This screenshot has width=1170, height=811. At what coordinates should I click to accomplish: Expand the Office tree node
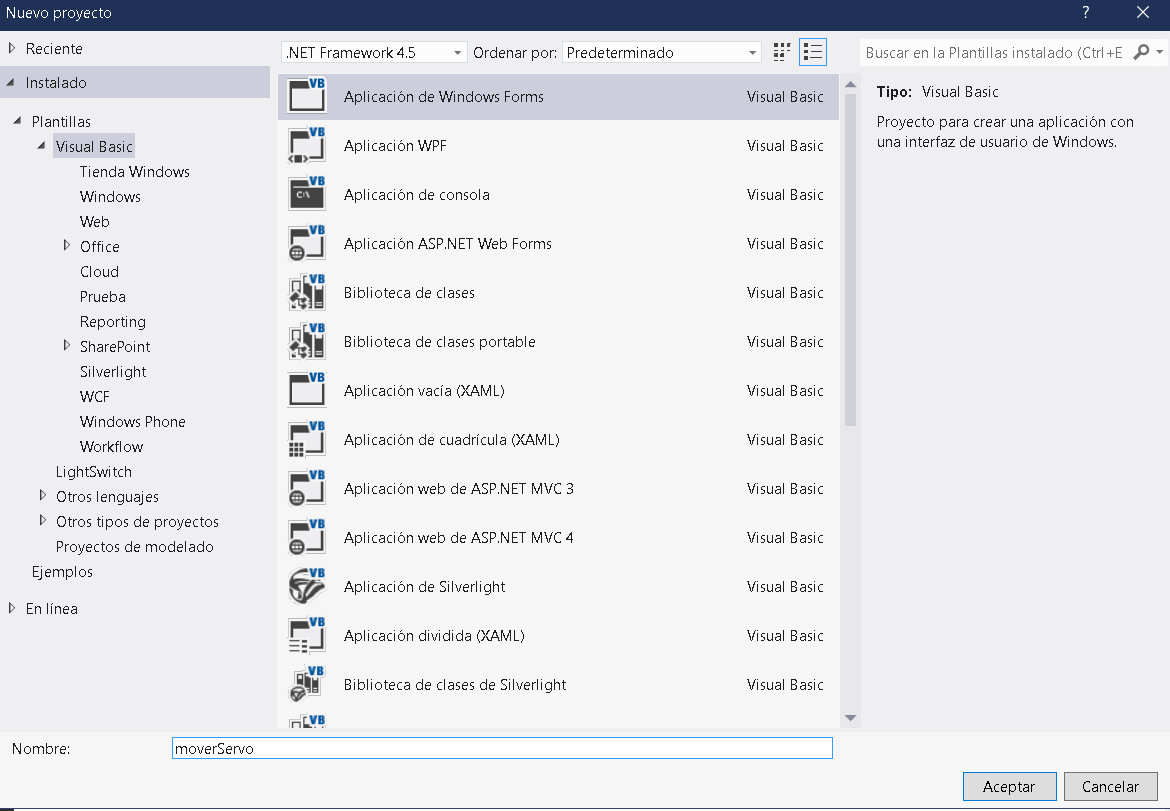[x=66, y=245]
